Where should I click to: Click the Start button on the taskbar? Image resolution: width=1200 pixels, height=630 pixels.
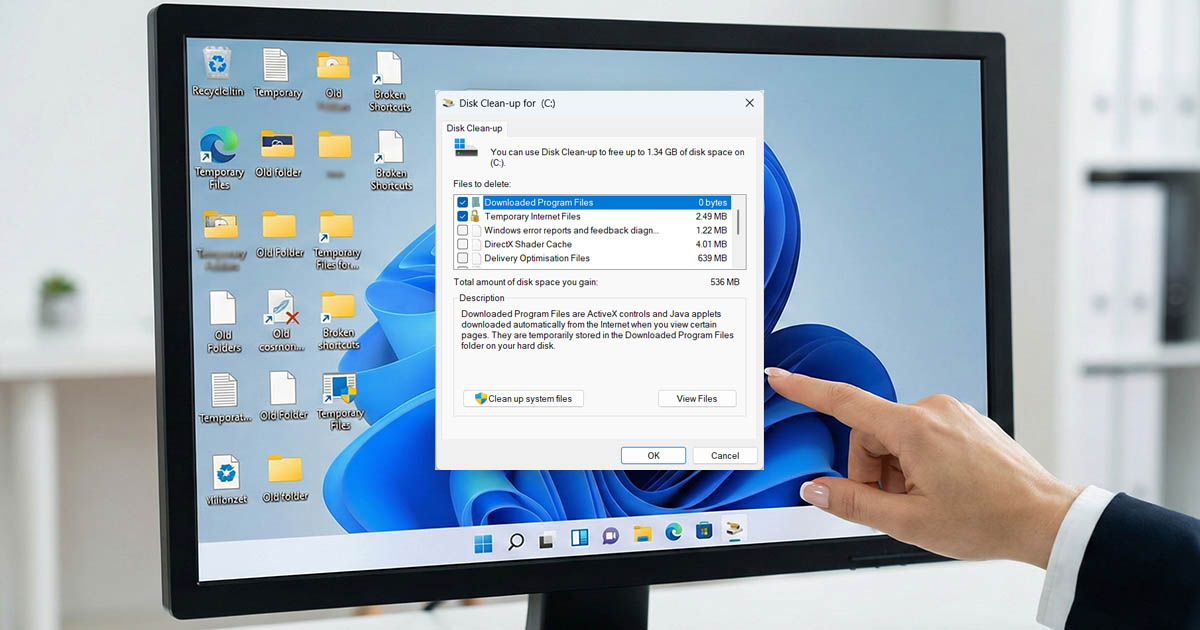point(483,543)
